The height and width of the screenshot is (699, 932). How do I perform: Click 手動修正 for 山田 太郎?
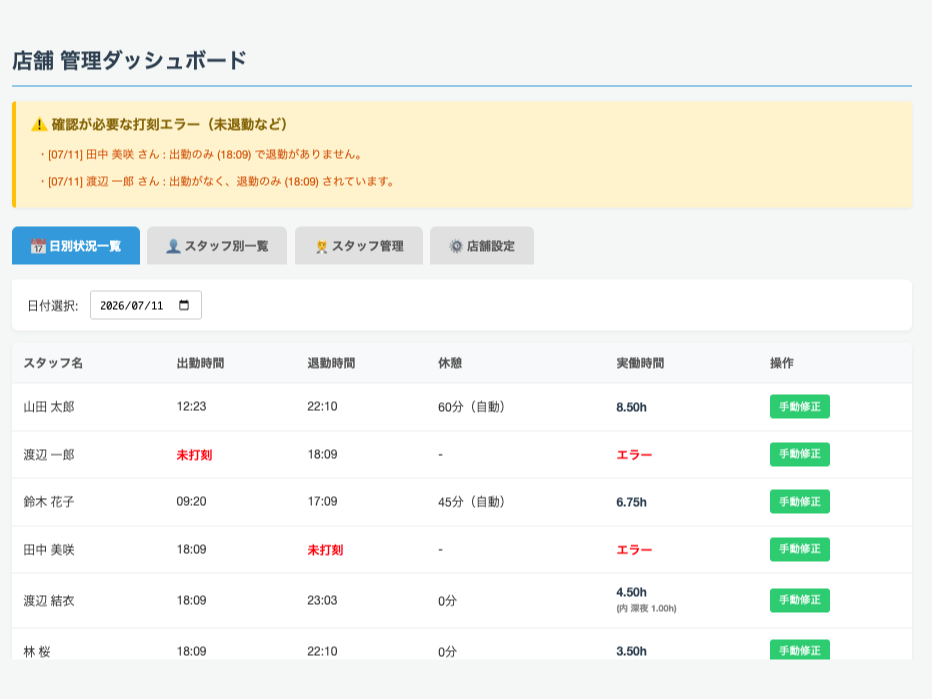pyautogui.click(x=799, y=407)
